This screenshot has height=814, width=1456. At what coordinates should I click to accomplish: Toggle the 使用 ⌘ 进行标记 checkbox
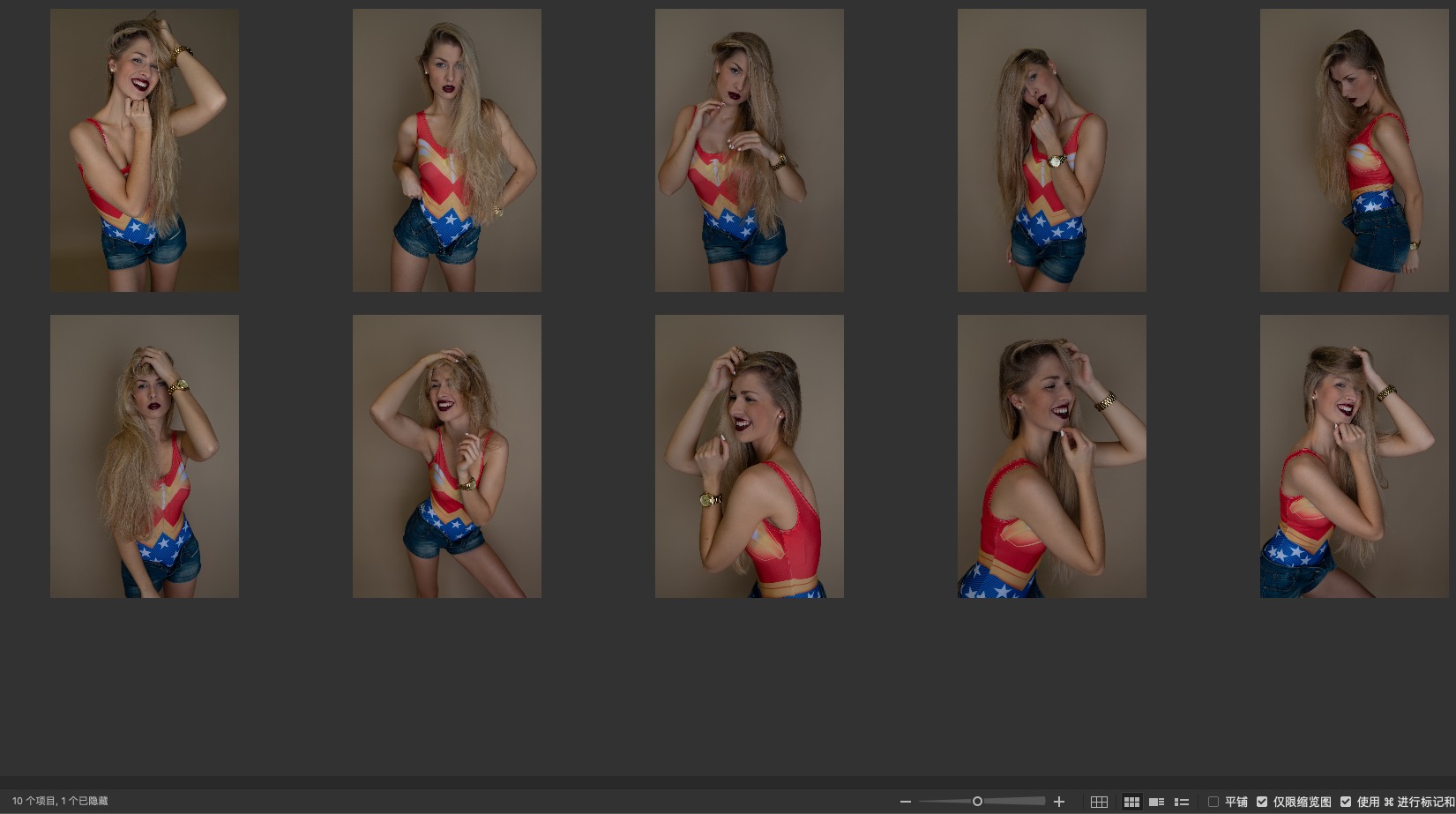pos(1346,802)
